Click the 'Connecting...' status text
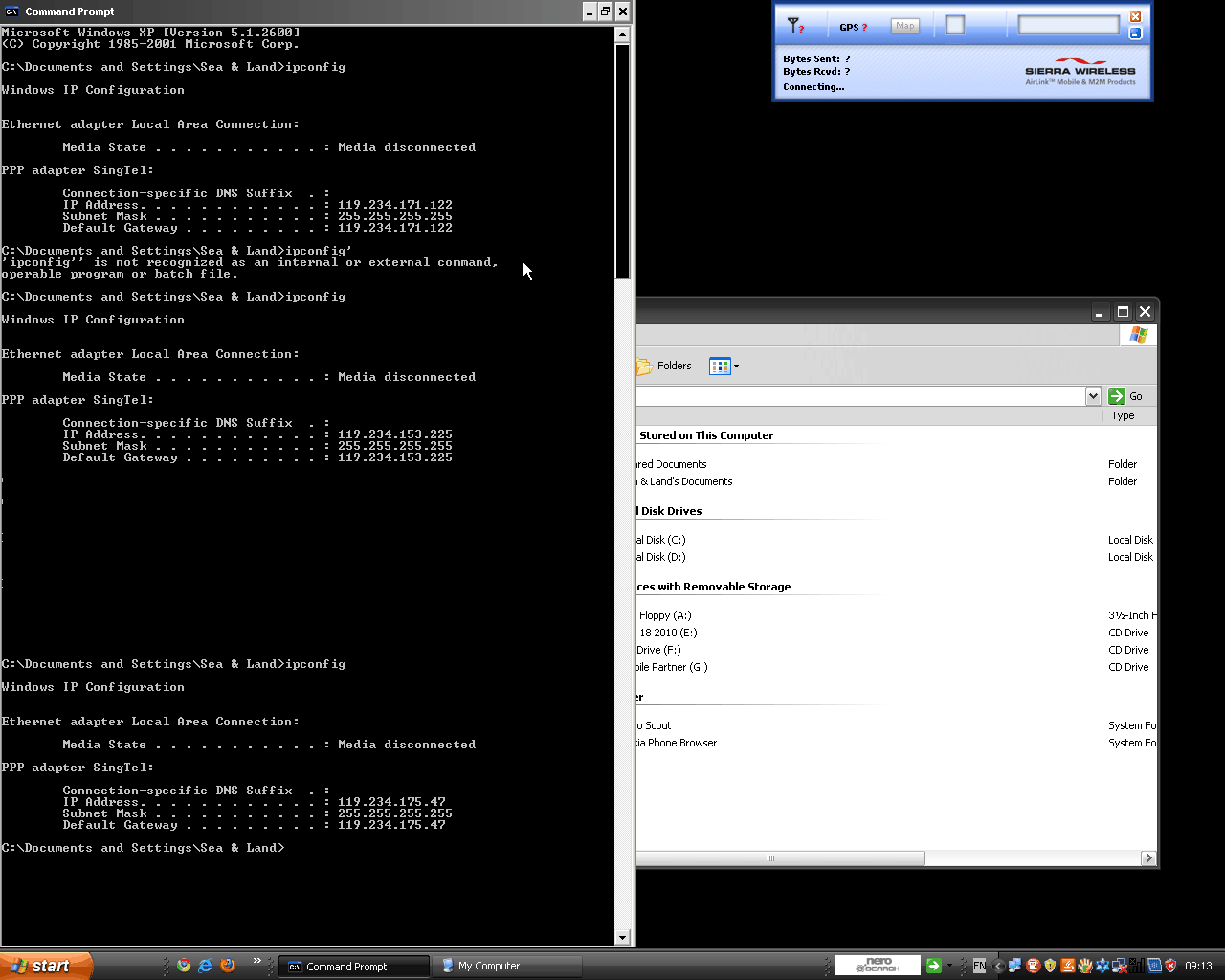1225x980 pixels. (813, 87)
